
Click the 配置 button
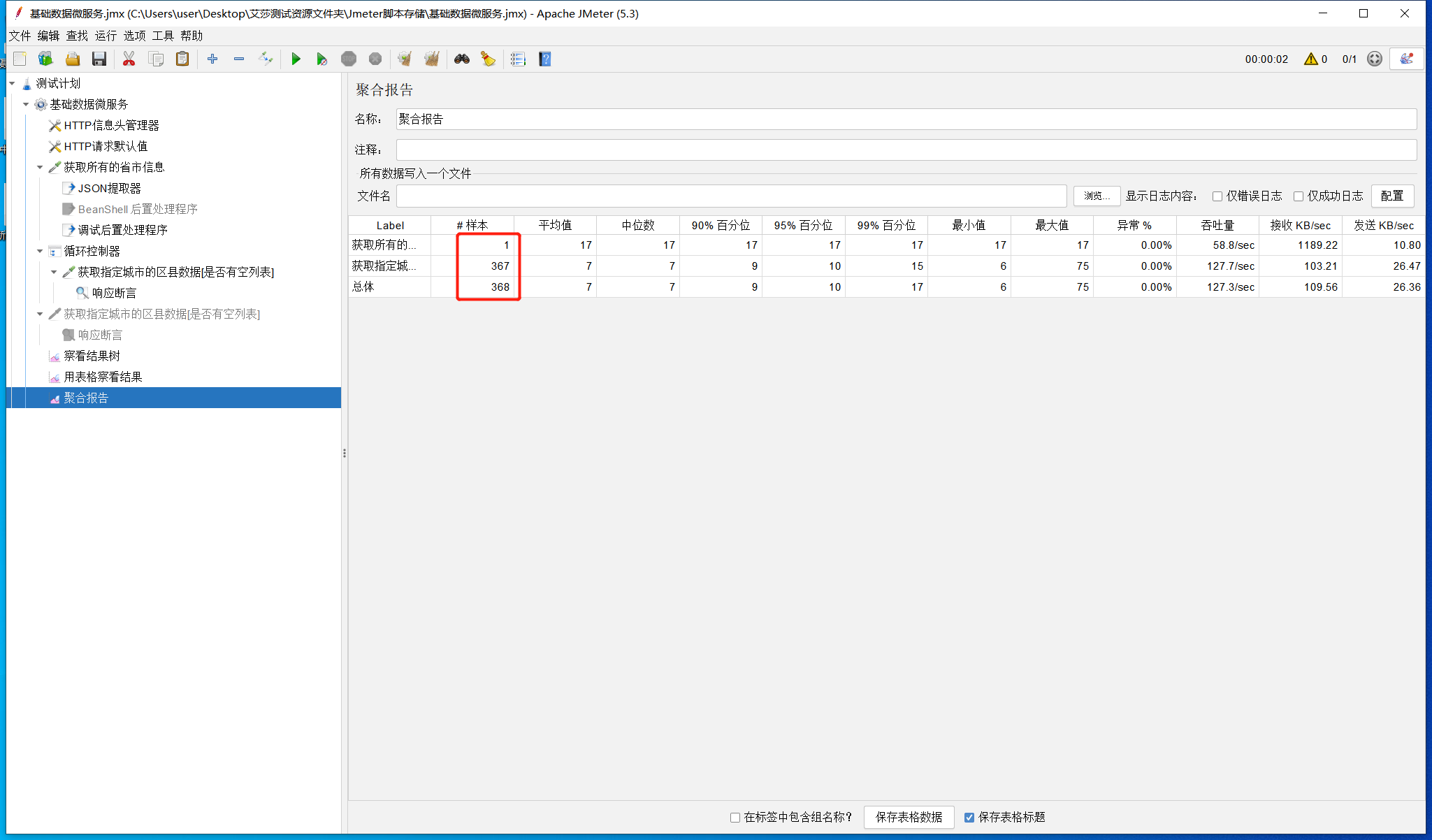coord(1391,196)
